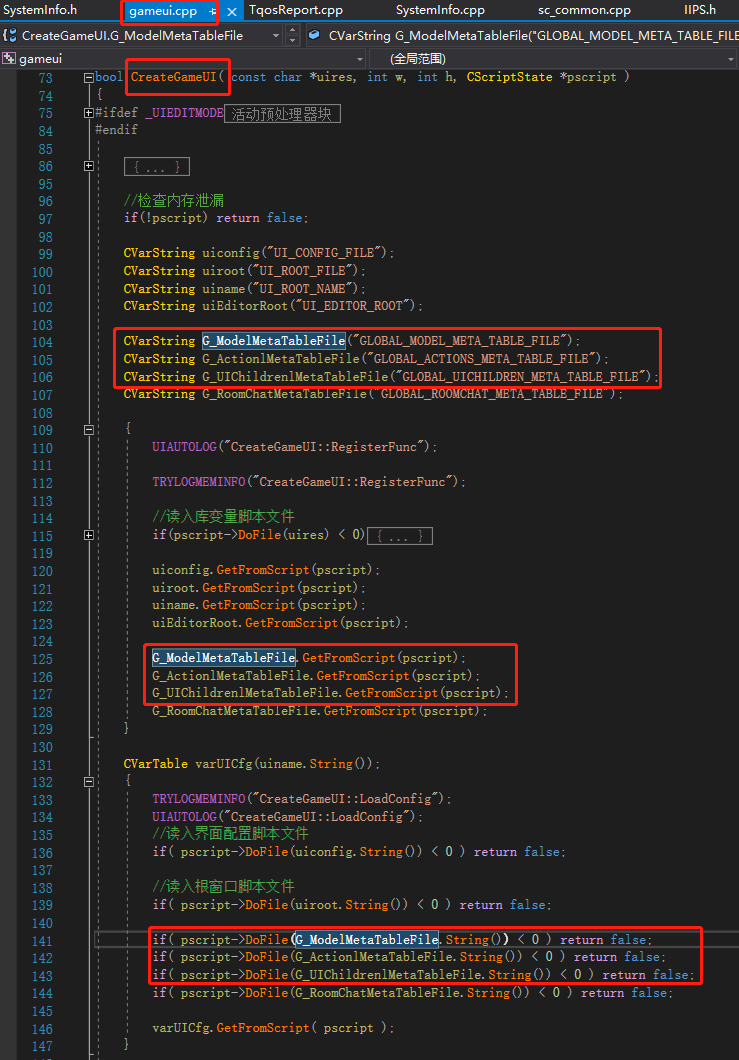The image size is (739, 1060).
Task: Click the //读入根窗口脚本文件 comment
Action: point(223,886)
